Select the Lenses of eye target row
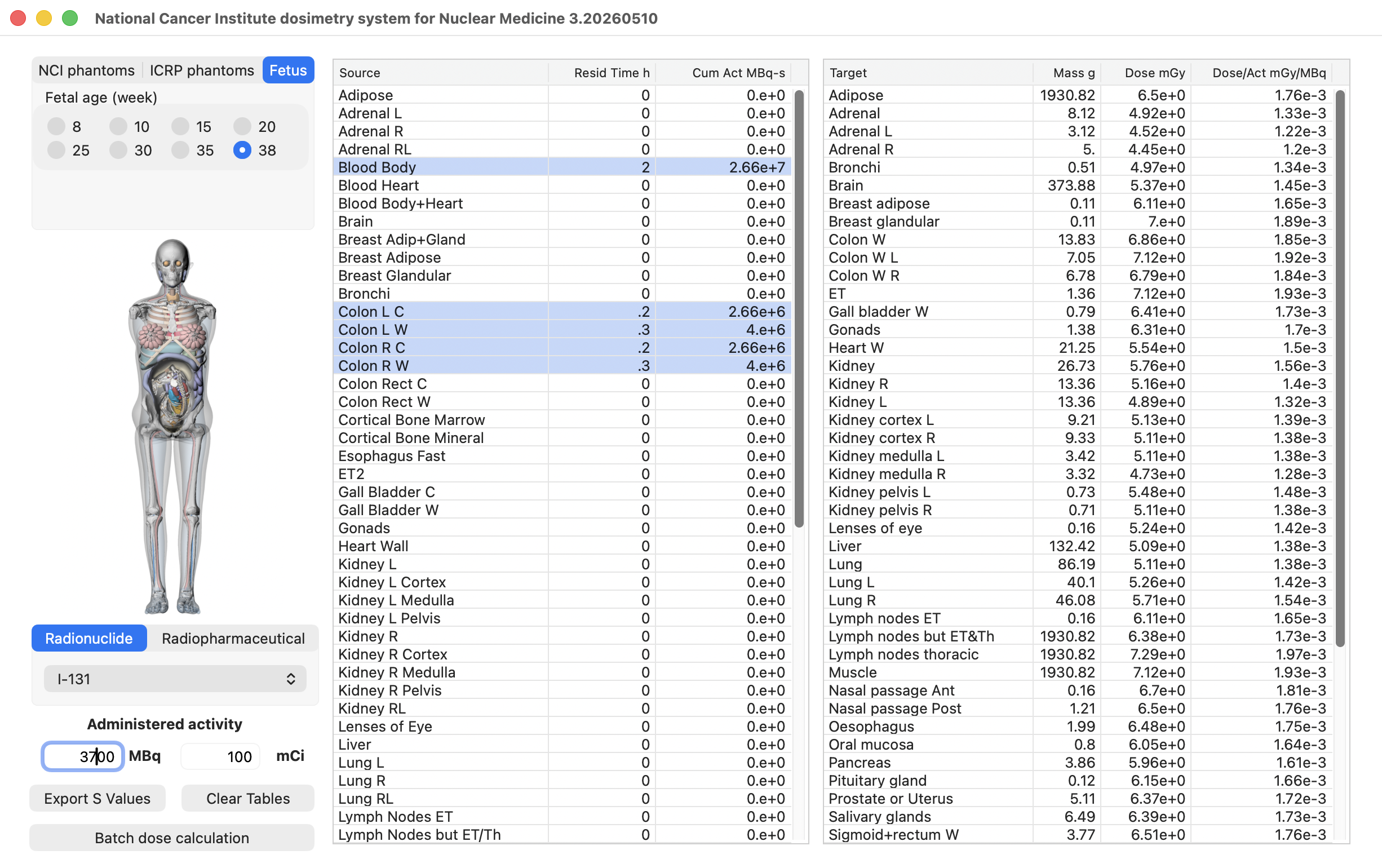 (1078, 528)
